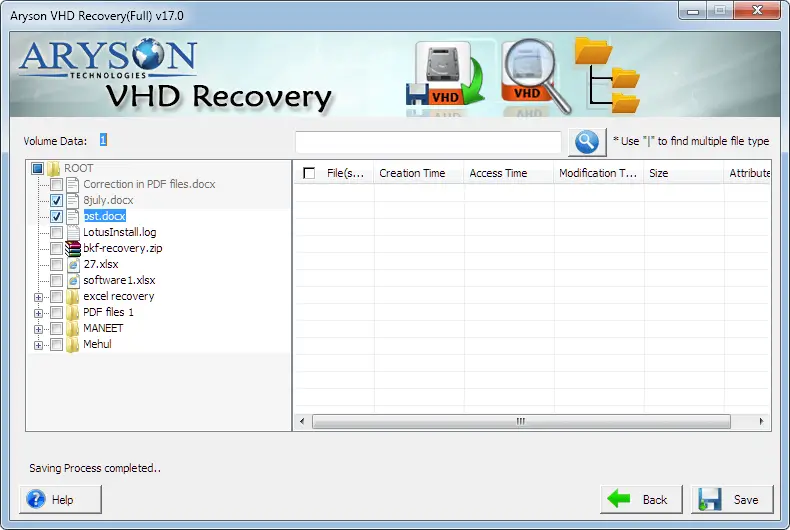This screenshot has height=530, width=790.
Task: Click the 27.xlsx file icon
Action: [74, 264]
